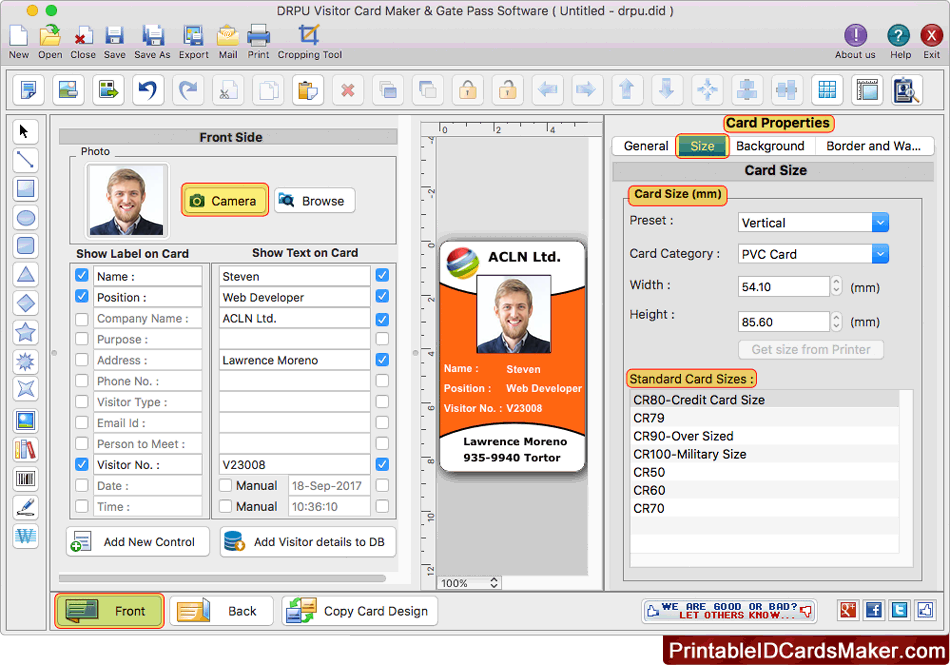This screenshot has width=950, height=665.
Task: Expand the Preset Vertical dropdown
Action: pos(880,222)
